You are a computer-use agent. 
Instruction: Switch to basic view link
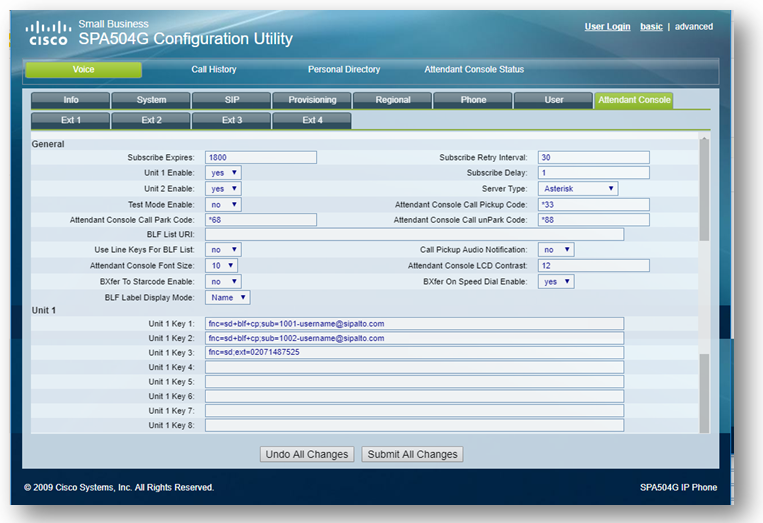[x=651, y=27]
